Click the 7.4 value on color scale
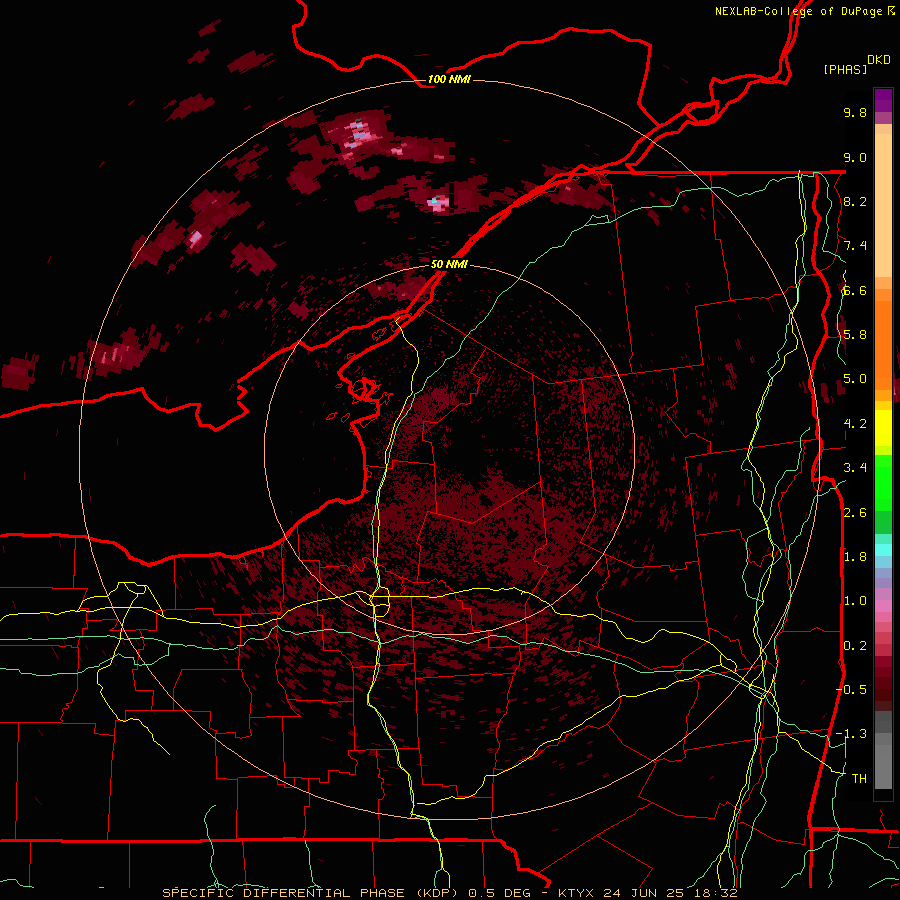Screen dimensions: 900x900 pos(855,246)
